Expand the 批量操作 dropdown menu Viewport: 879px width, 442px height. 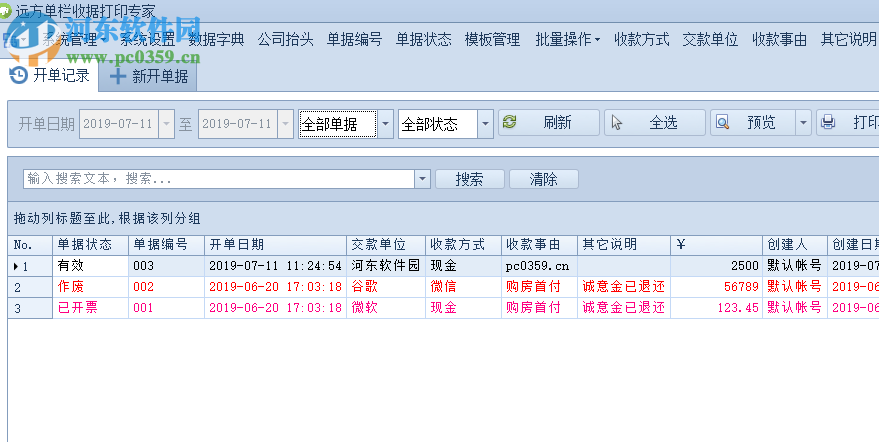tap(567, 39)
